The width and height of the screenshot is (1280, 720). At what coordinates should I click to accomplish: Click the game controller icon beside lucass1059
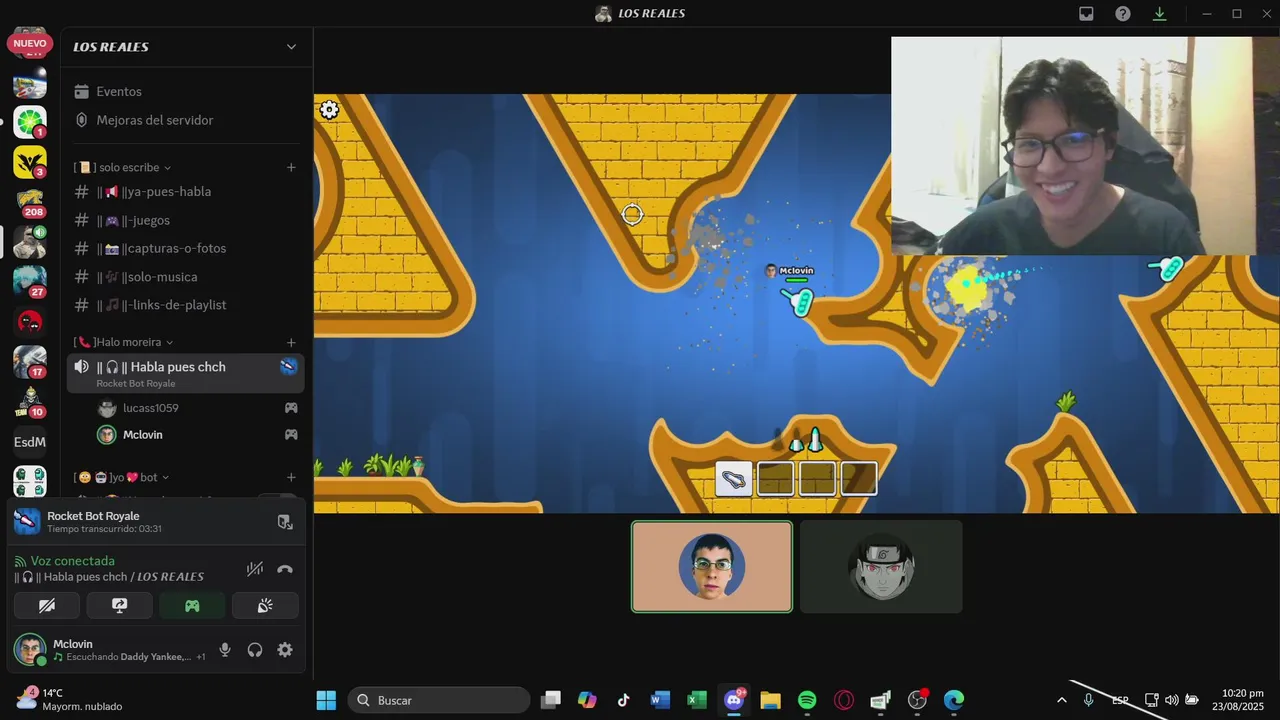point(291,408)
